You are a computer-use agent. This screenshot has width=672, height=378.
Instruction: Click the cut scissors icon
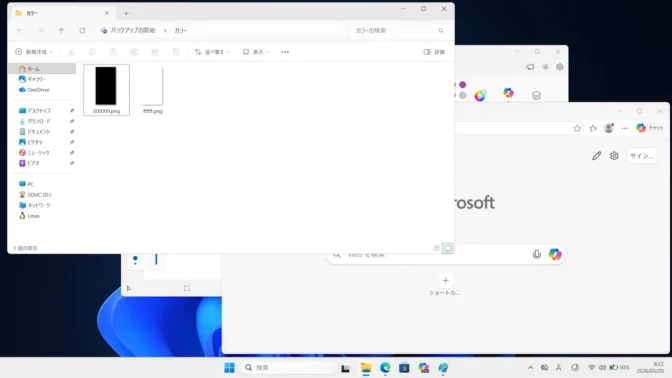(x=71, y=52)
